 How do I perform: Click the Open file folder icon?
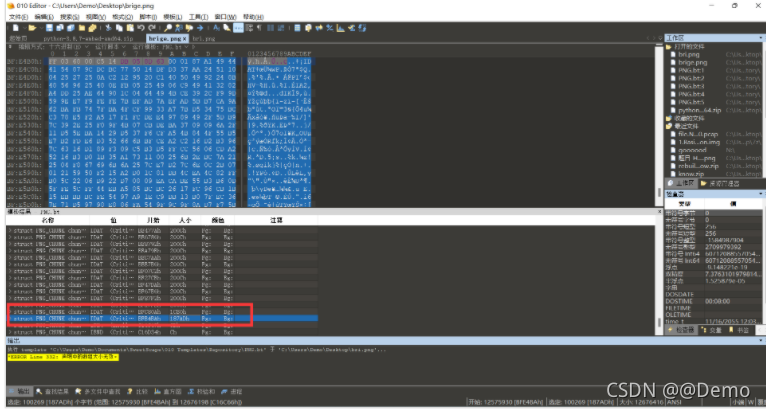tap(32, 28)
